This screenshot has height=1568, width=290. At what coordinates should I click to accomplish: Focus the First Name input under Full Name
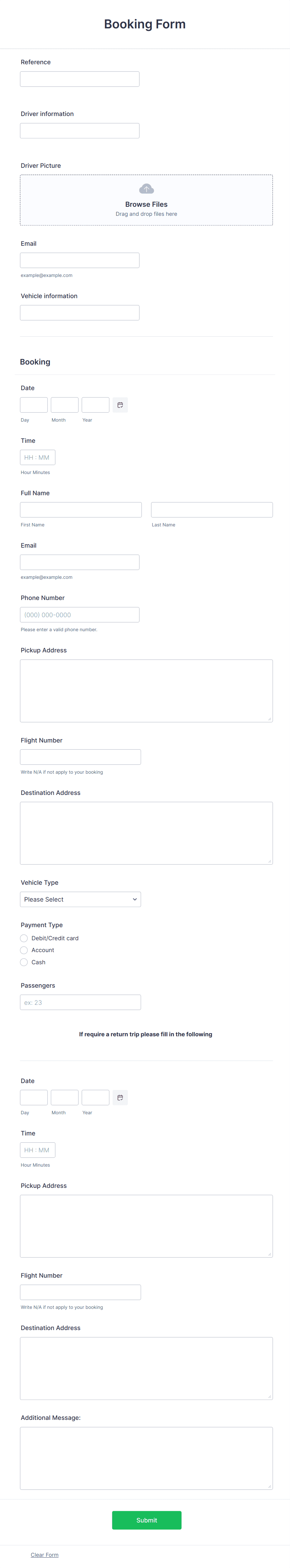pos(80,510)
